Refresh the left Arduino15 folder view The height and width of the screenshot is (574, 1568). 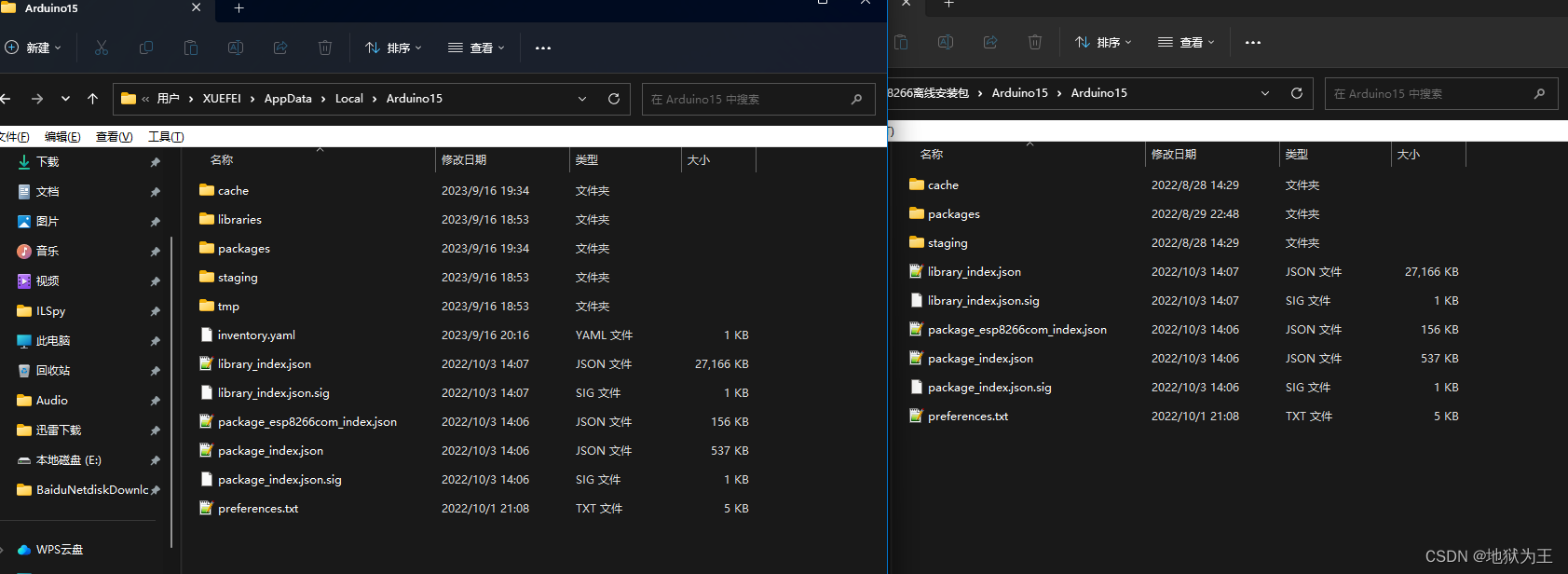coord(614,99)
